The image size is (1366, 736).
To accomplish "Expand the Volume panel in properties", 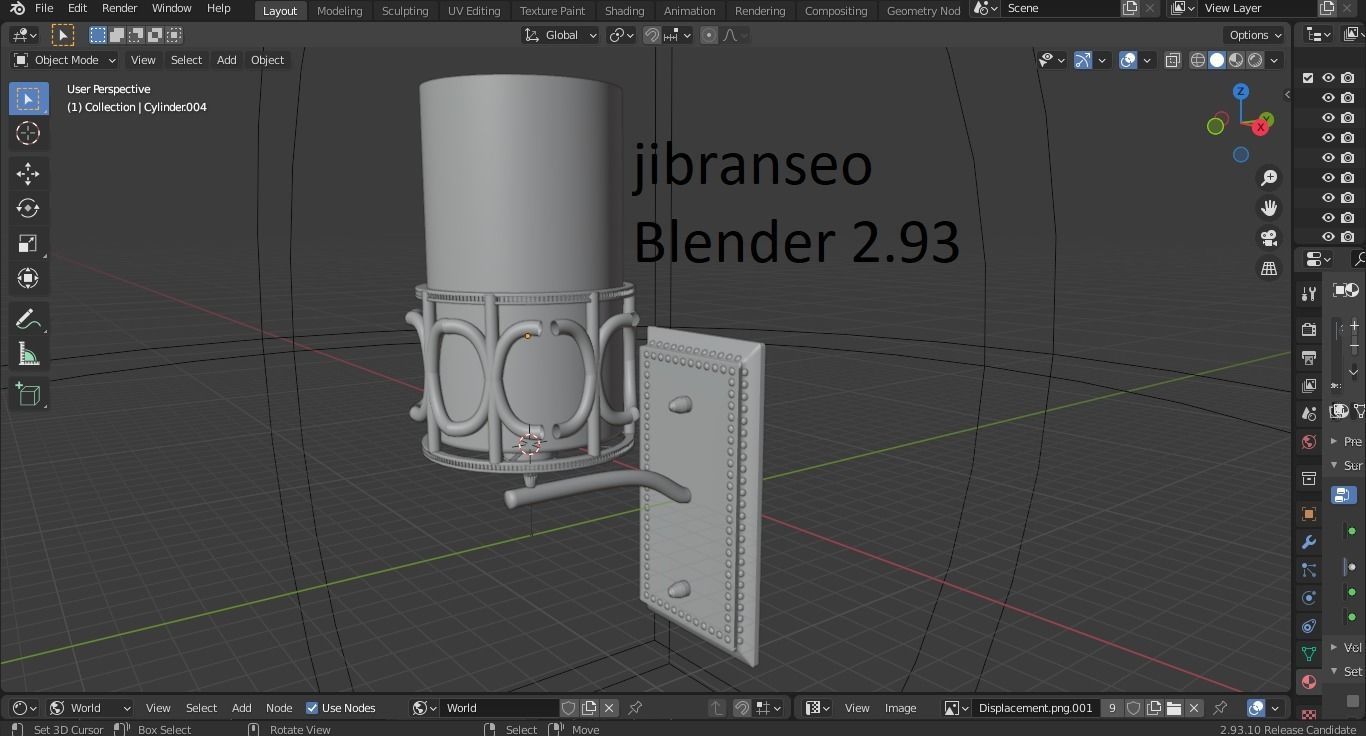I will tap(1347, 647).
